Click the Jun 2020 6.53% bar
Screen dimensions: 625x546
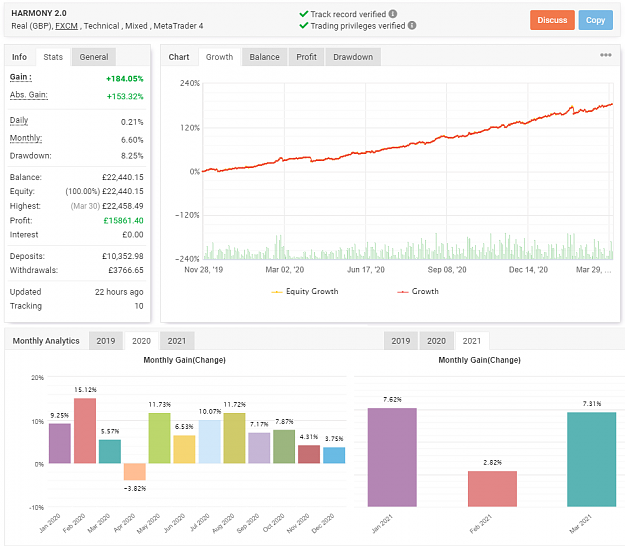[185, 449]
